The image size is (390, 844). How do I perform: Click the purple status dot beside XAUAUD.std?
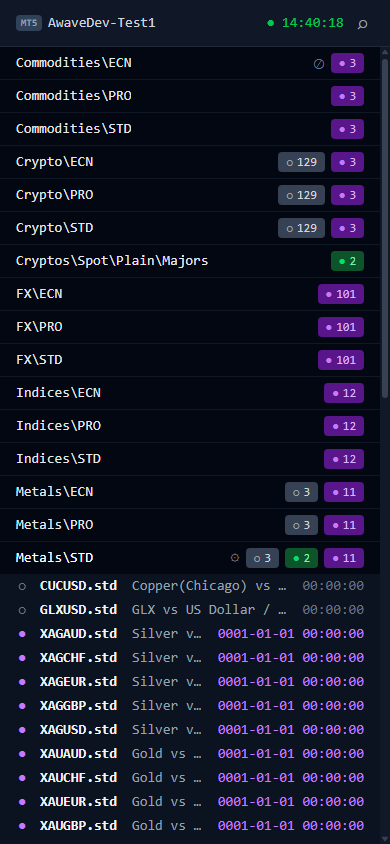pos(22,754)
